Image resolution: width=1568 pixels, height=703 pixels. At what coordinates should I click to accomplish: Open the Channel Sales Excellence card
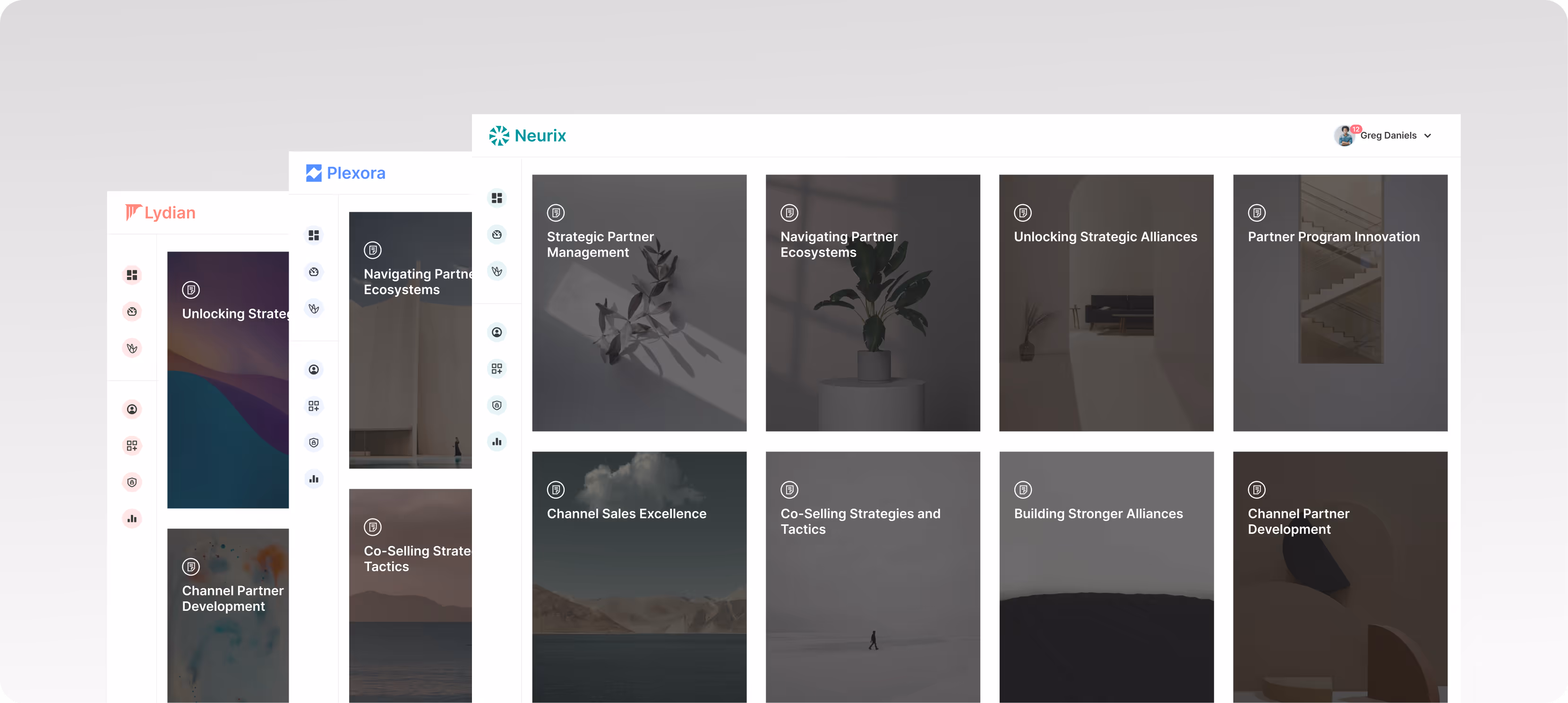click(639, 577)
